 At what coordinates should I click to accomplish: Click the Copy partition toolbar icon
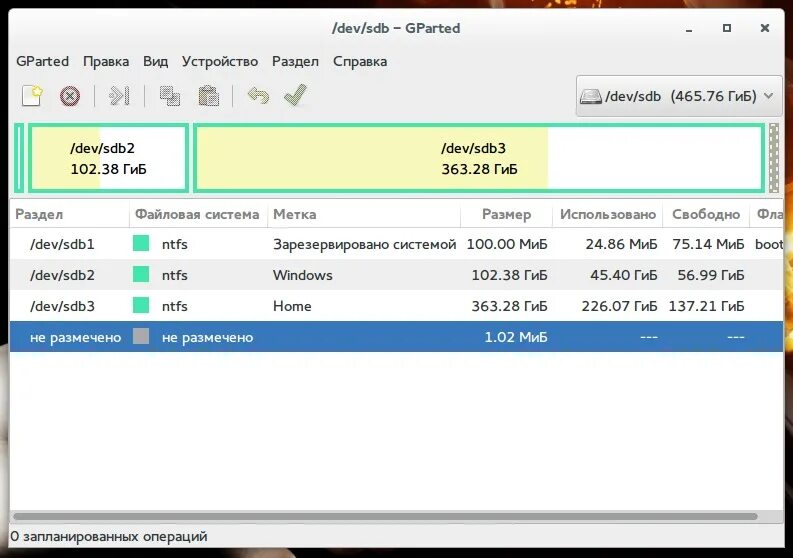170,96
